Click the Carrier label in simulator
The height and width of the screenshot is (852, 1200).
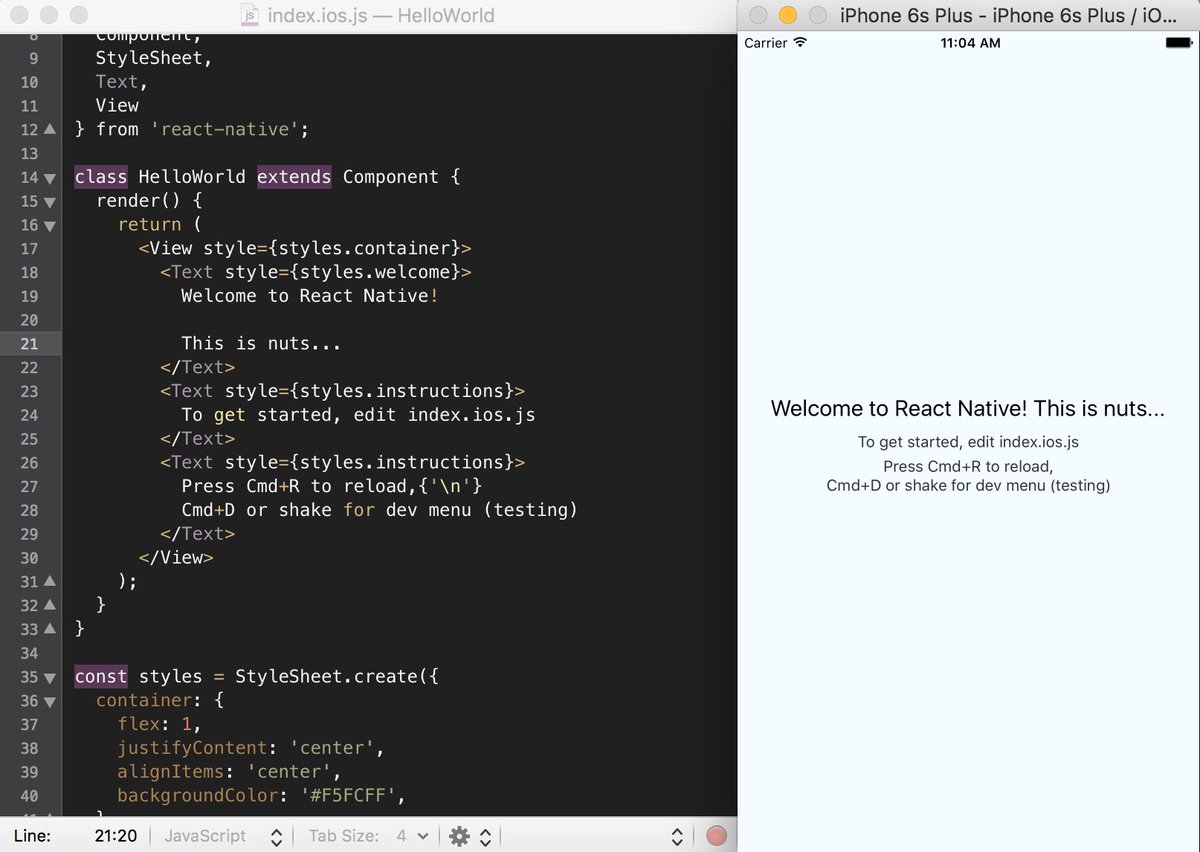766,43
